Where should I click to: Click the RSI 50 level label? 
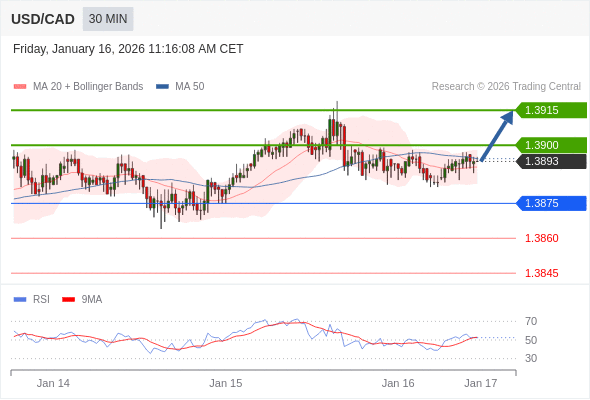point(531,340)
